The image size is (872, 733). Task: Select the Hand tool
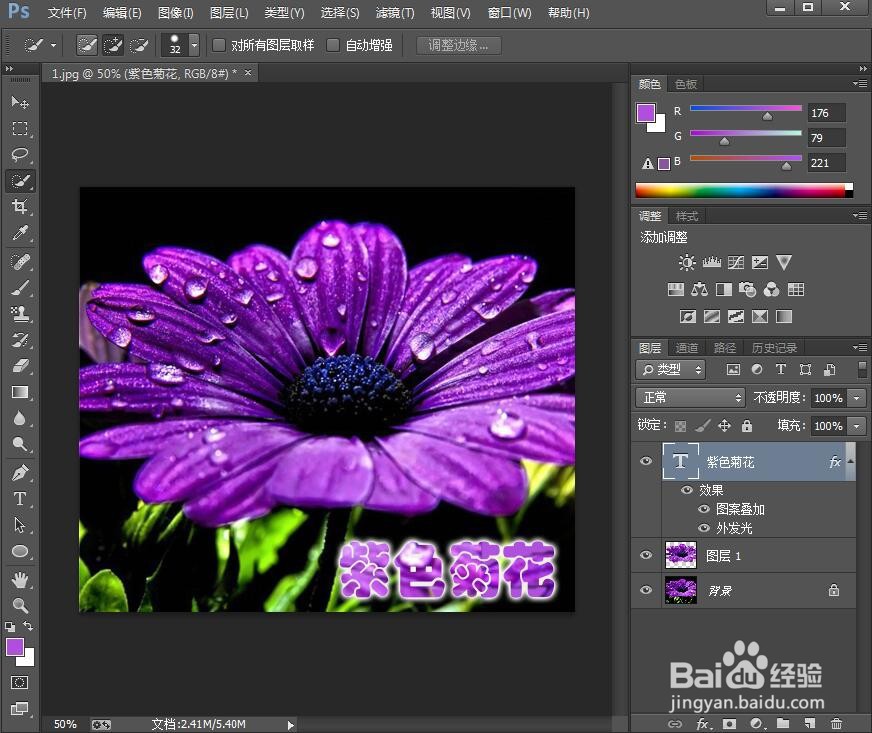20,578
